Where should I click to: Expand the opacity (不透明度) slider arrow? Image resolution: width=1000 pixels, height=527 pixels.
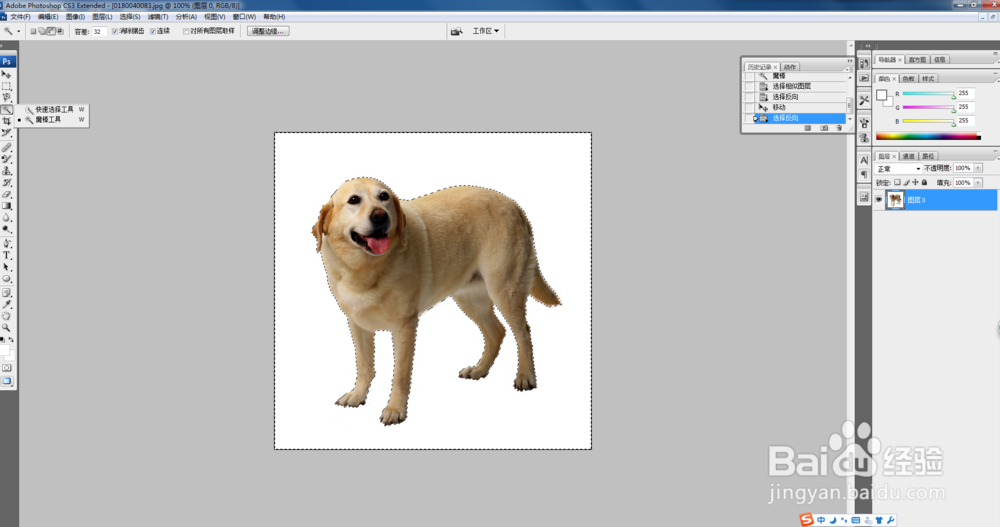[x=977, y=168]
